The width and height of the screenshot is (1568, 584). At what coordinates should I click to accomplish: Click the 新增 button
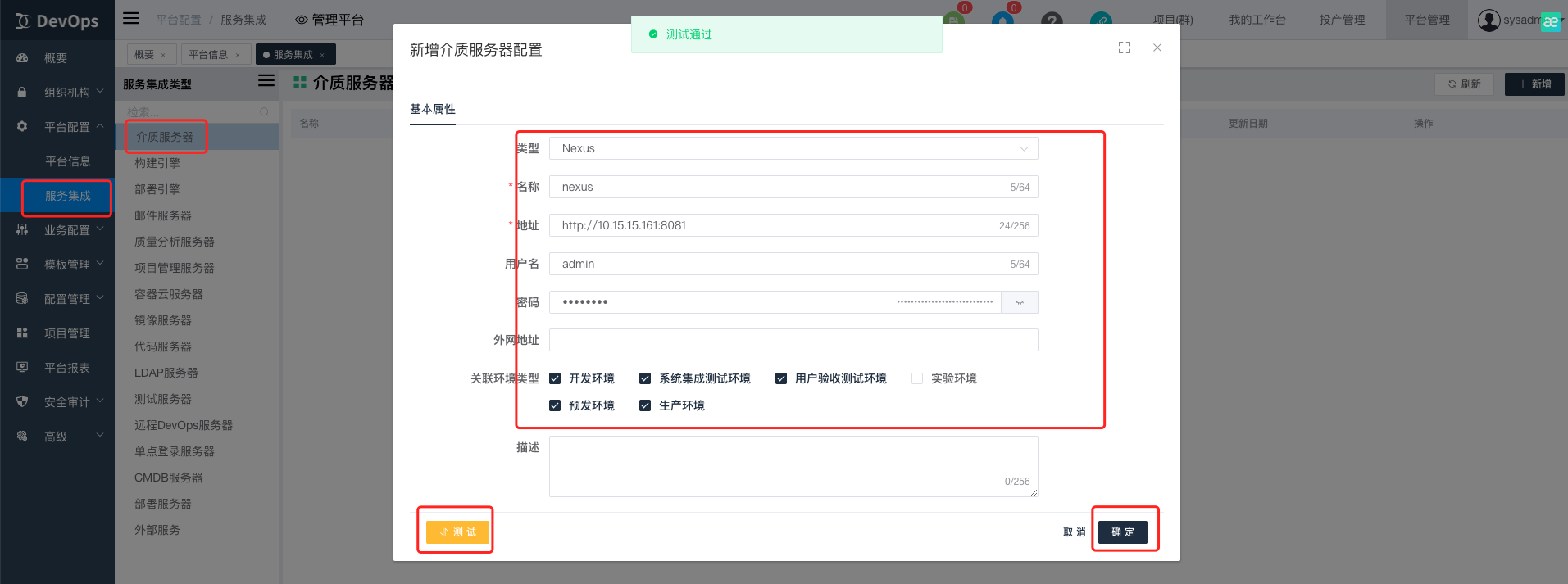tap(1534, 84)
